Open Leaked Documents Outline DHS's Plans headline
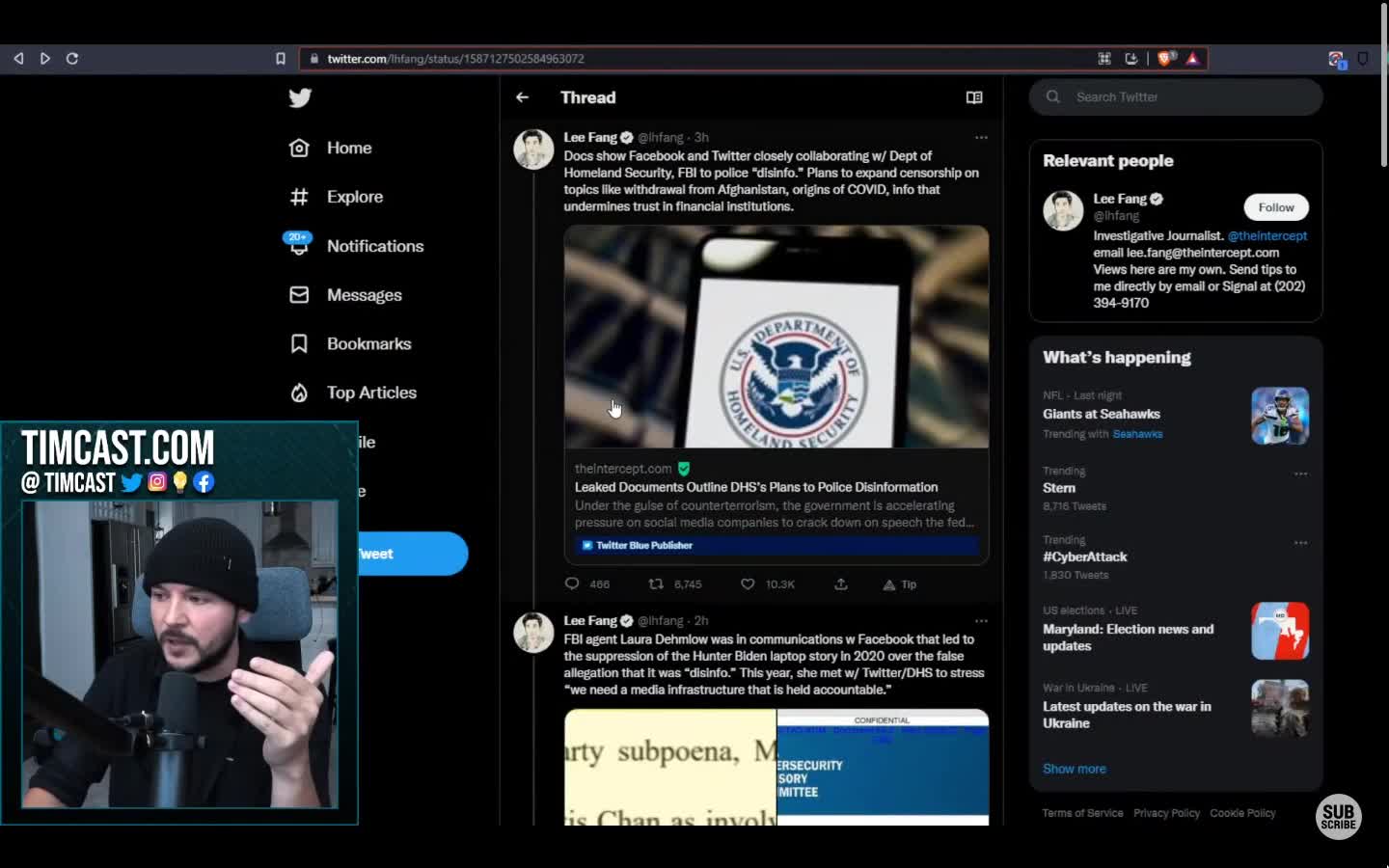This screenshot has height=868, width=1389. pos(756,487)
